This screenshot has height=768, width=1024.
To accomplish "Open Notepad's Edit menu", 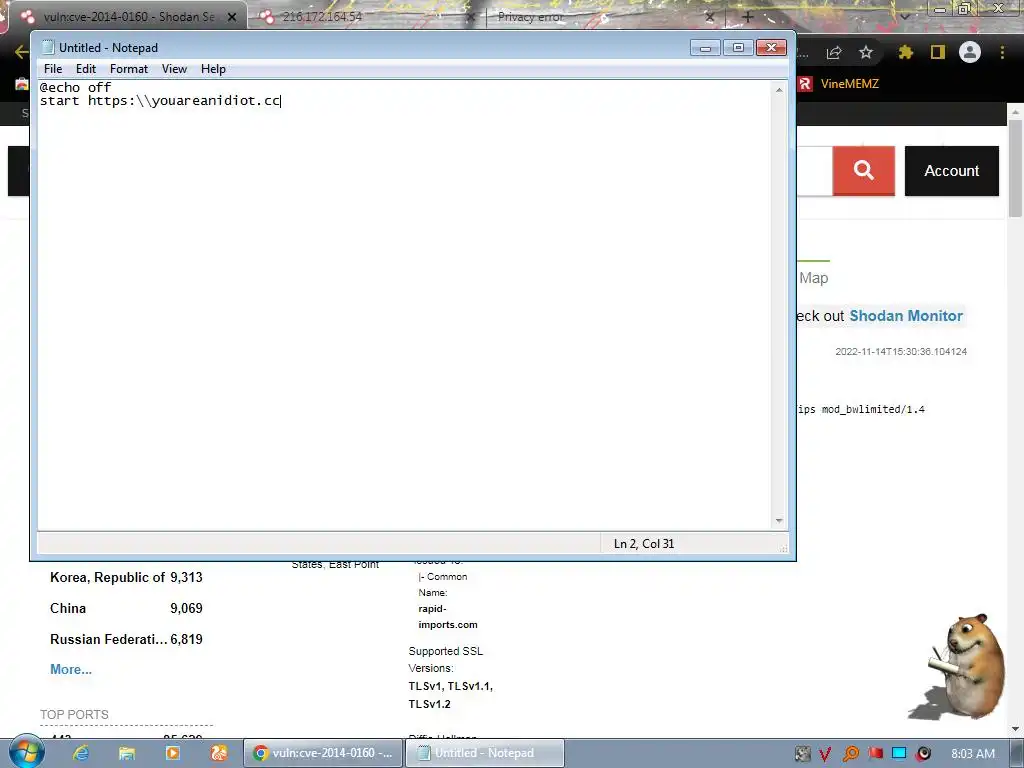I will tap(86, 69).
